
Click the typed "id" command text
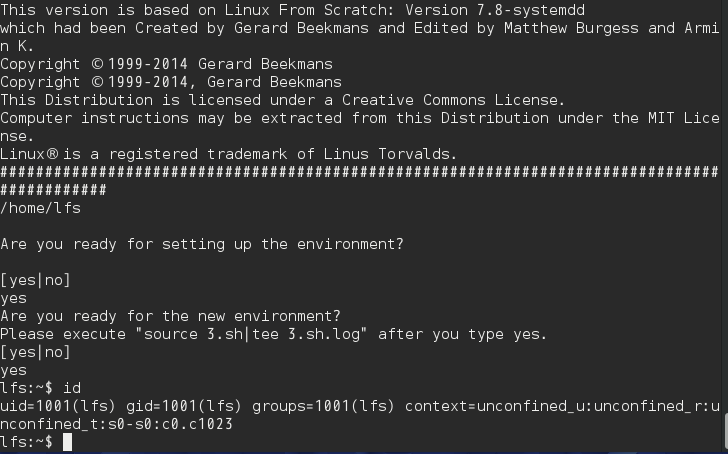click(x=80, y=387)
